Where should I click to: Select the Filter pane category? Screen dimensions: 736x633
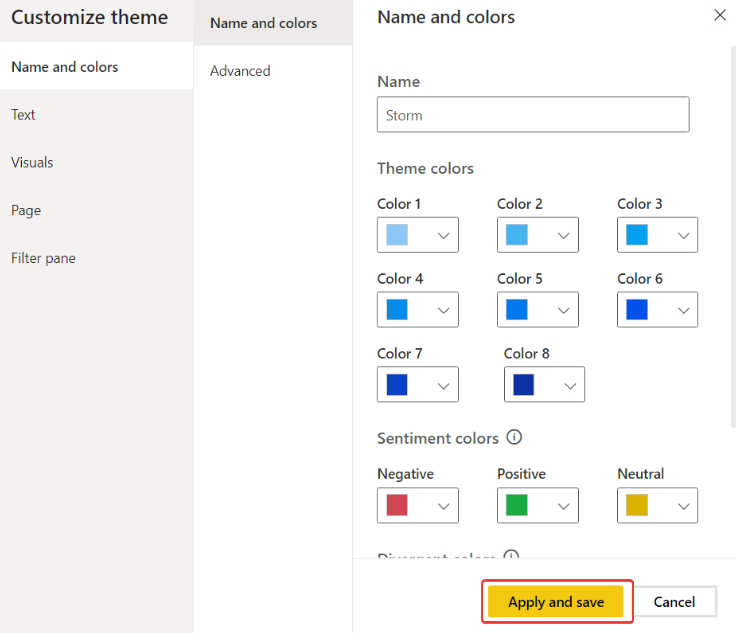(96, 258)
